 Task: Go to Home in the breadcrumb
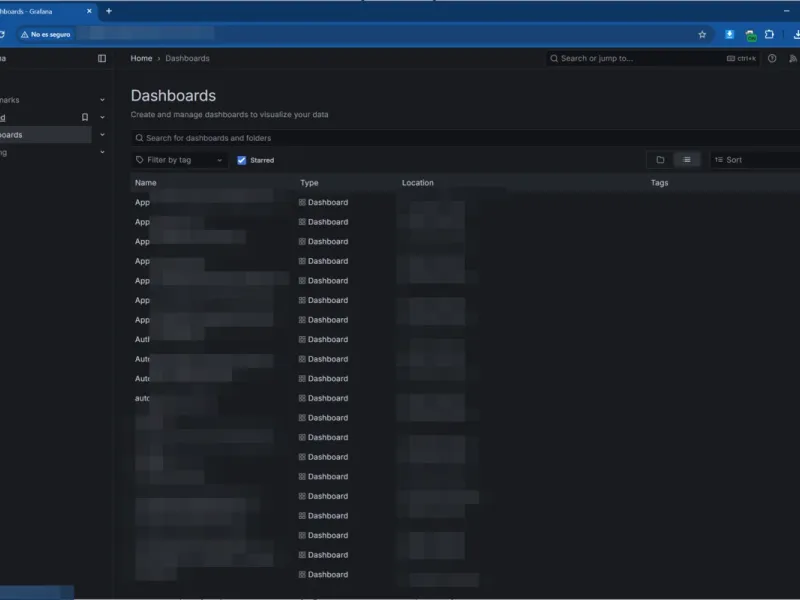coord(141,59)
